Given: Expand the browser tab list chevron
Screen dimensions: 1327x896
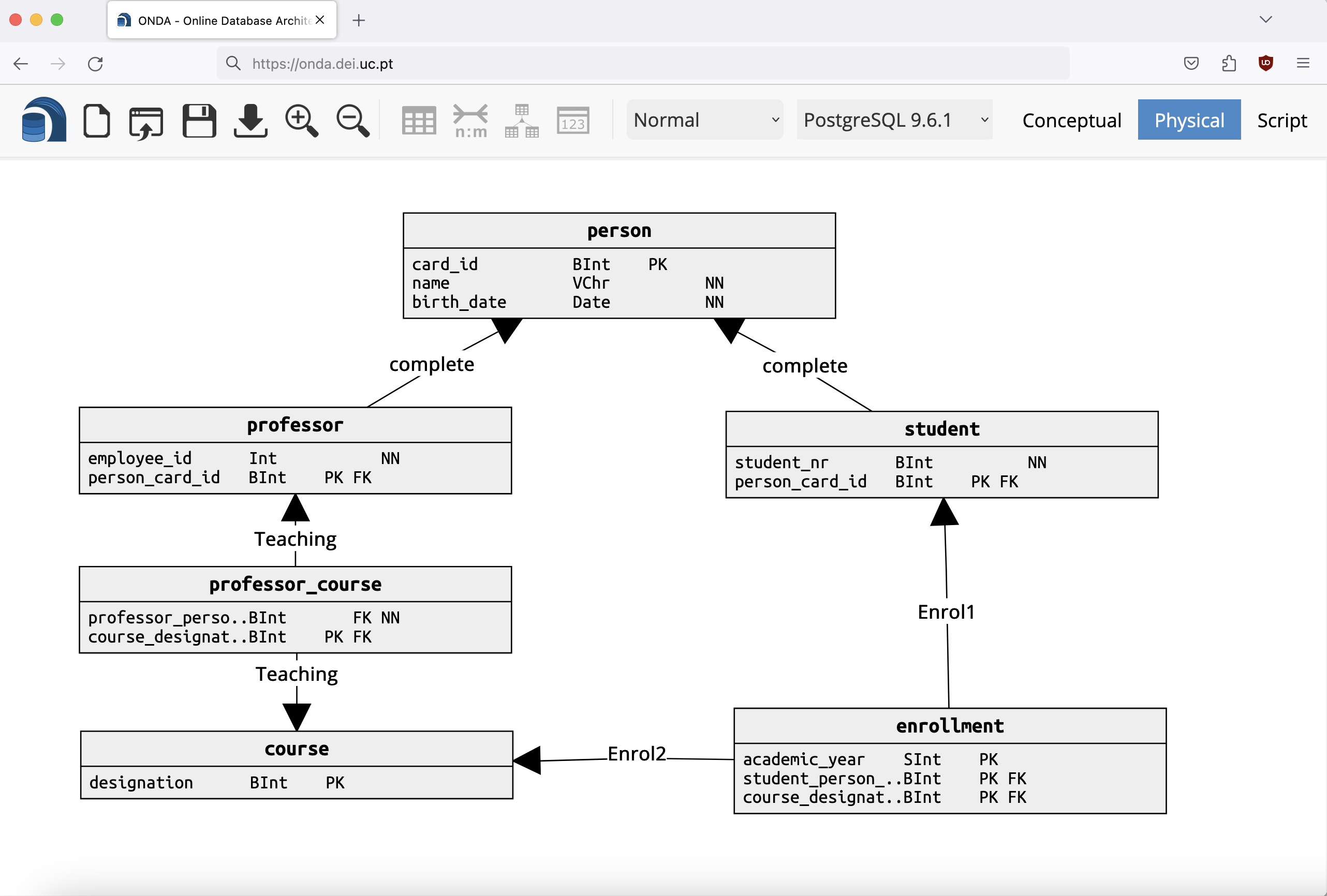Looking at the screenshot, I should 1265,20.
